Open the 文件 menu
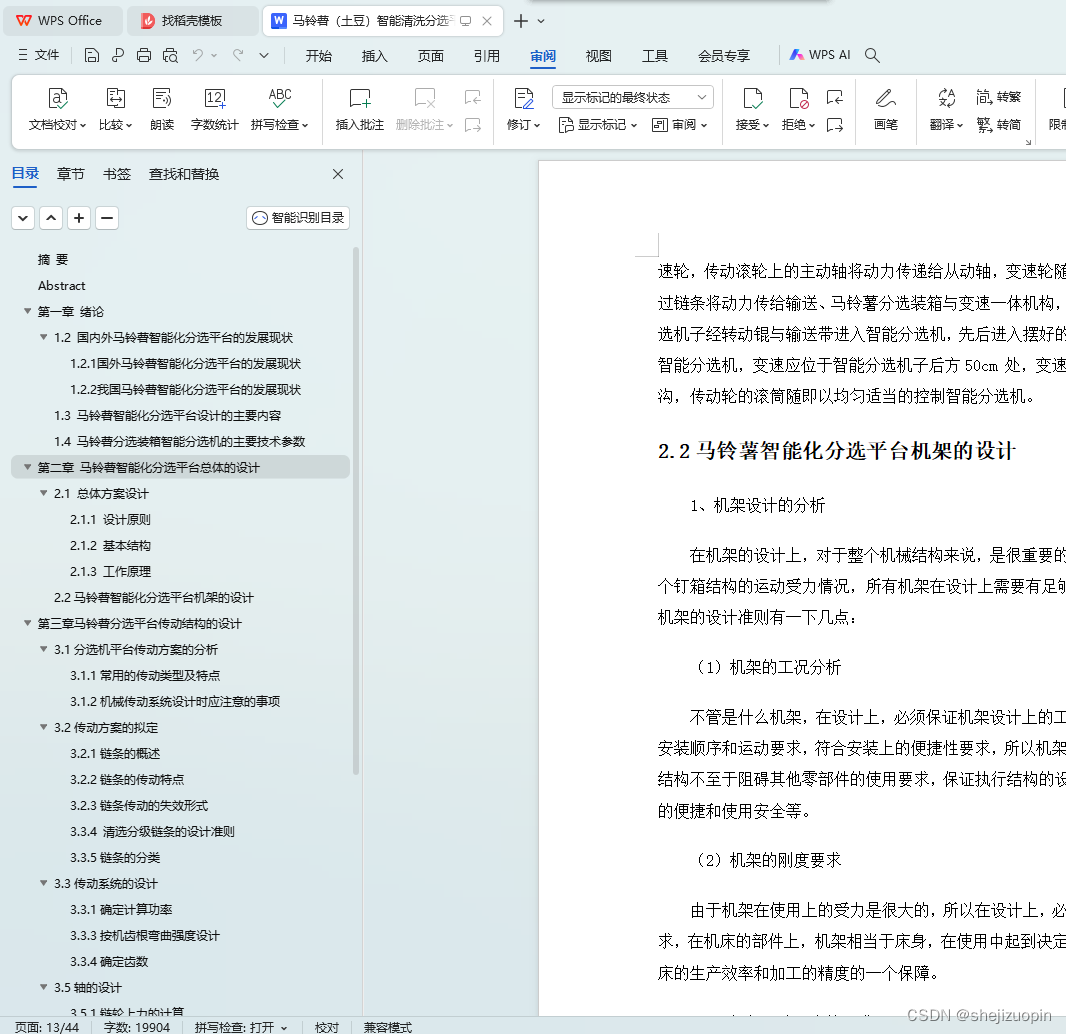Viewport: 1066px width, 1034px height. coord(39,55)
